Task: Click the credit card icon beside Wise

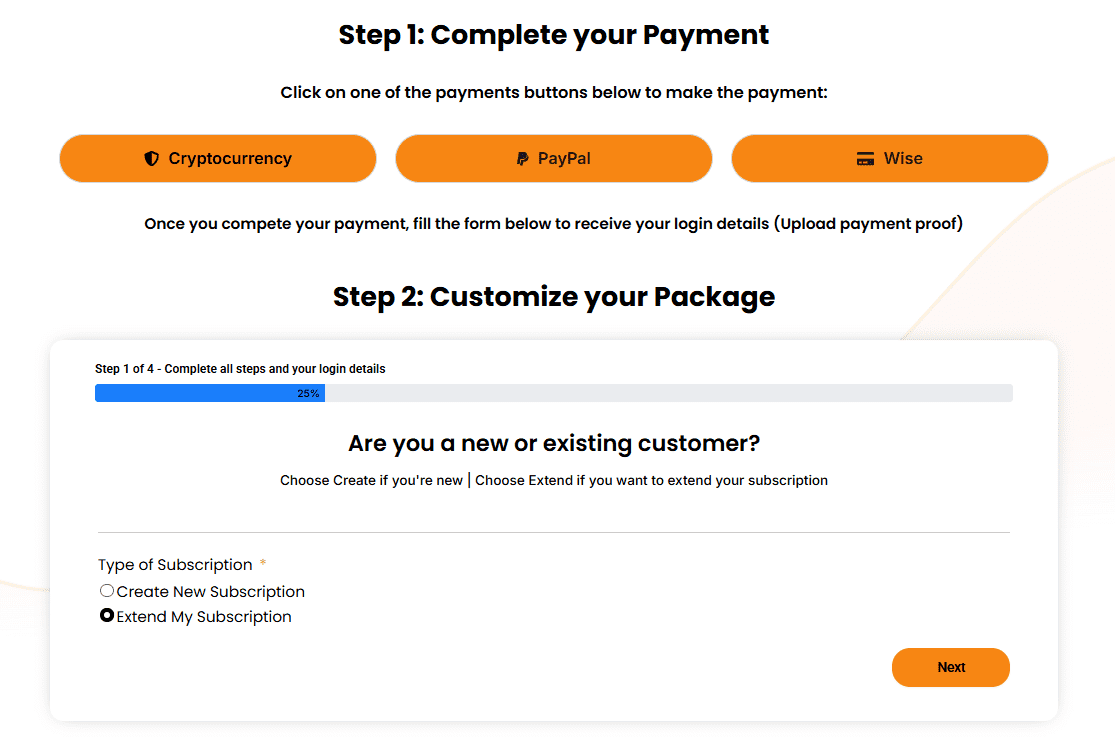Action: 866,159
